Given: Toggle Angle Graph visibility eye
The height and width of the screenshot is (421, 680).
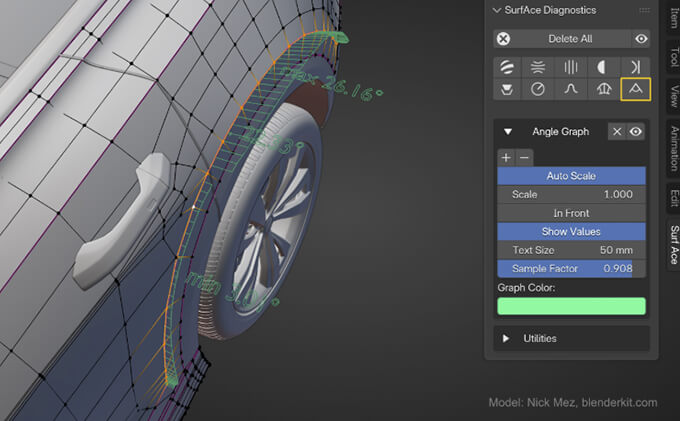Looking at the screenshot, I should pyautogui.click(x=635, y=131).
